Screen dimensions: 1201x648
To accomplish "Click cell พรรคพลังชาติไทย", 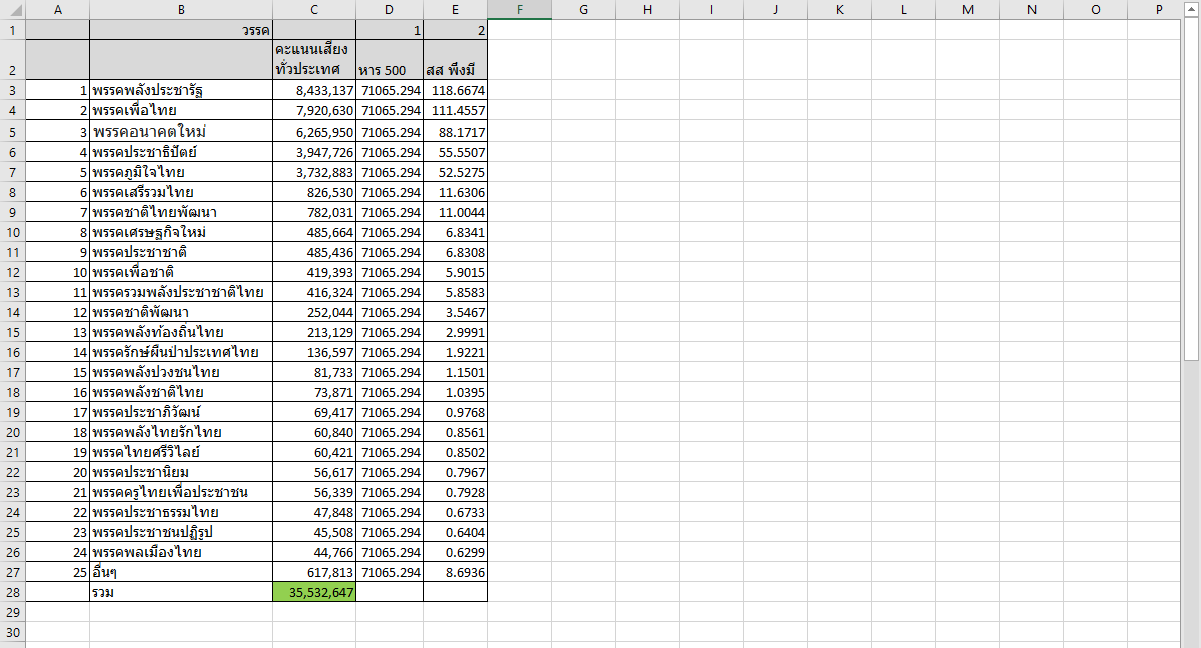I will [181, 391].
